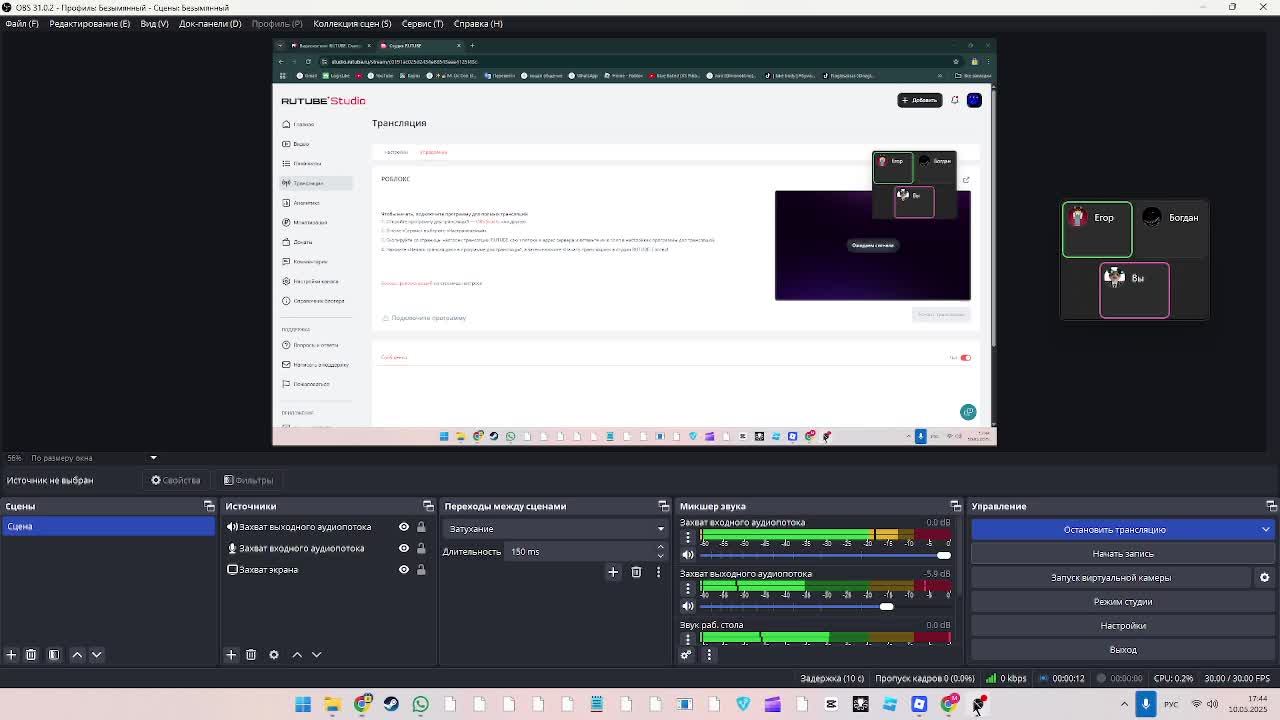The image size is (1280, 720).
Task: Hide 'Захват выходного аудиопотока' source
Action: pos(404,527)
